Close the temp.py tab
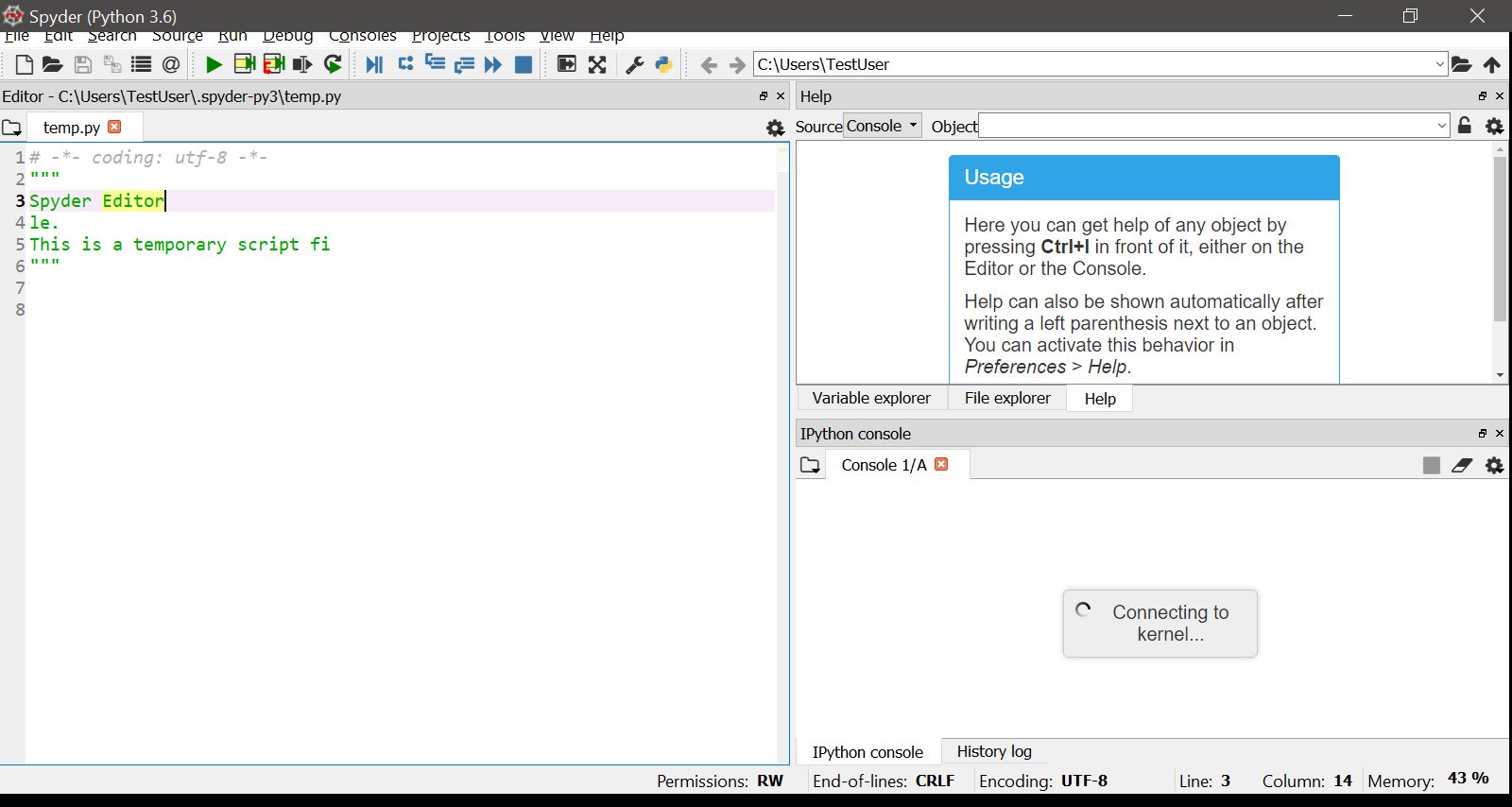 (114, 127)
